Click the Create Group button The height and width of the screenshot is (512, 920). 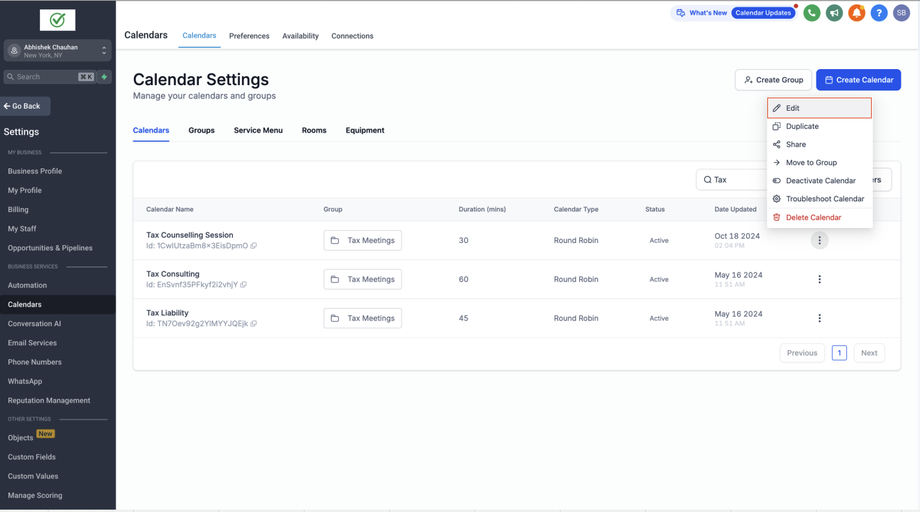[773, 80]
